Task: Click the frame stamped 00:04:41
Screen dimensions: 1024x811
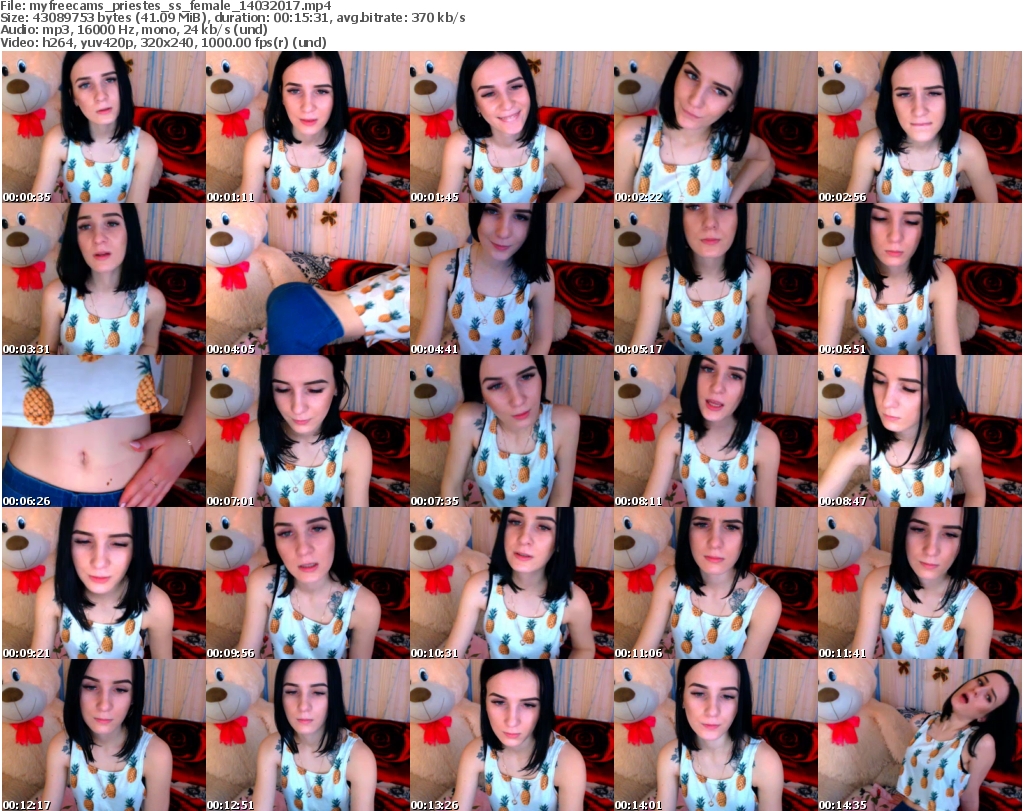Action: click(511, 279)
